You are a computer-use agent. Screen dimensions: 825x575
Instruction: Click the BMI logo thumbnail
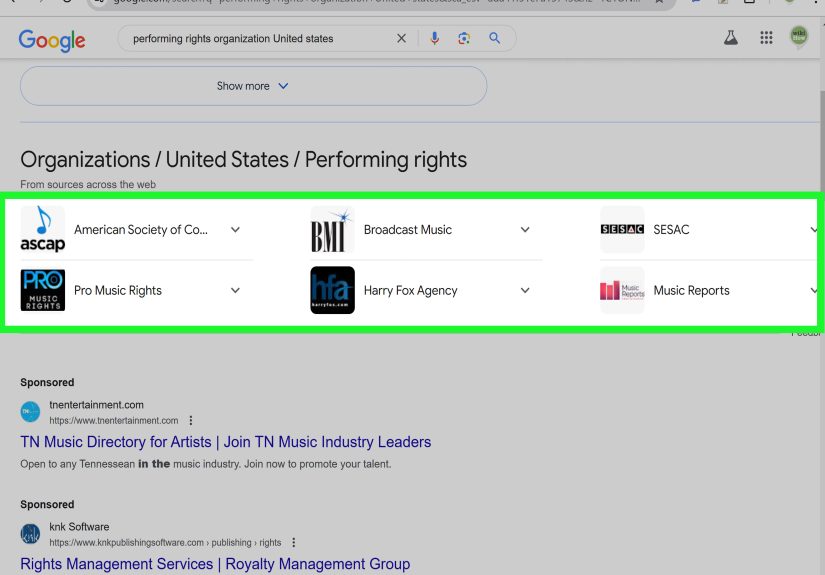(x=332, y=229)
